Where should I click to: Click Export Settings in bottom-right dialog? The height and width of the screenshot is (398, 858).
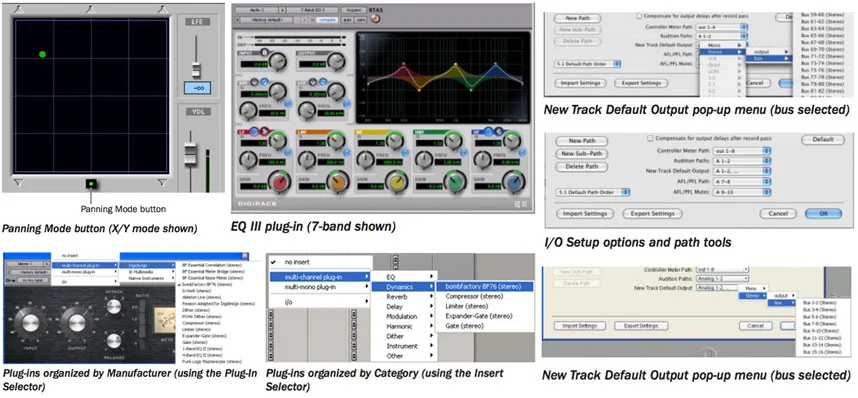pos(641,326)
